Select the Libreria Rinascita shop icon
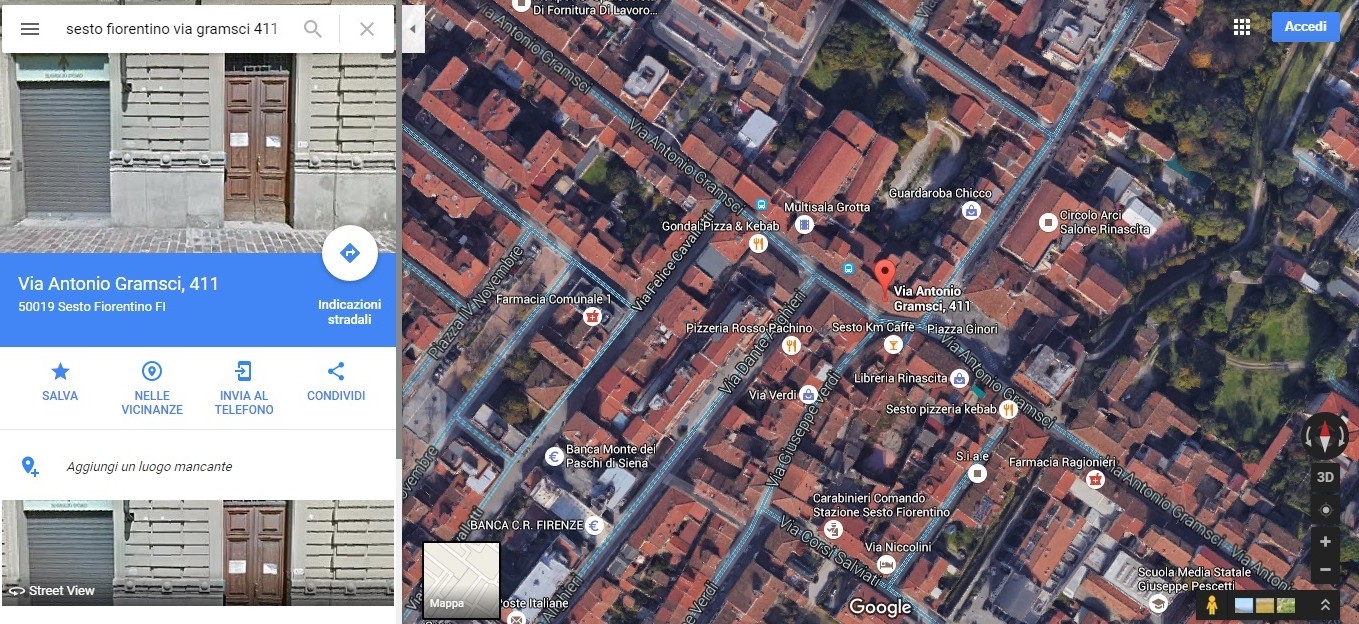The image size is (1359, 624). [959, 378]
